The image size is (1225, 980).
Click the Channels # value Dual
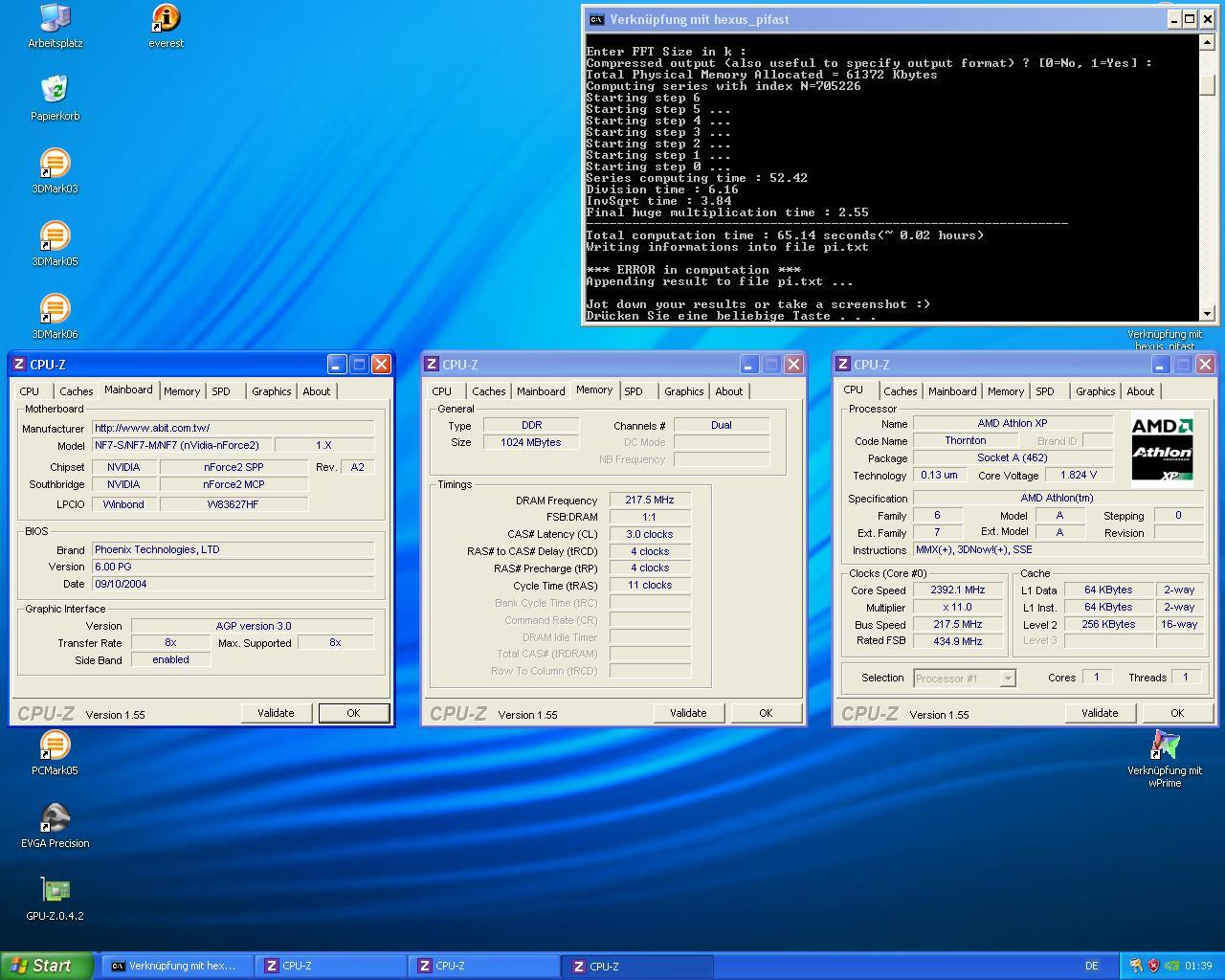pos(721,425)
